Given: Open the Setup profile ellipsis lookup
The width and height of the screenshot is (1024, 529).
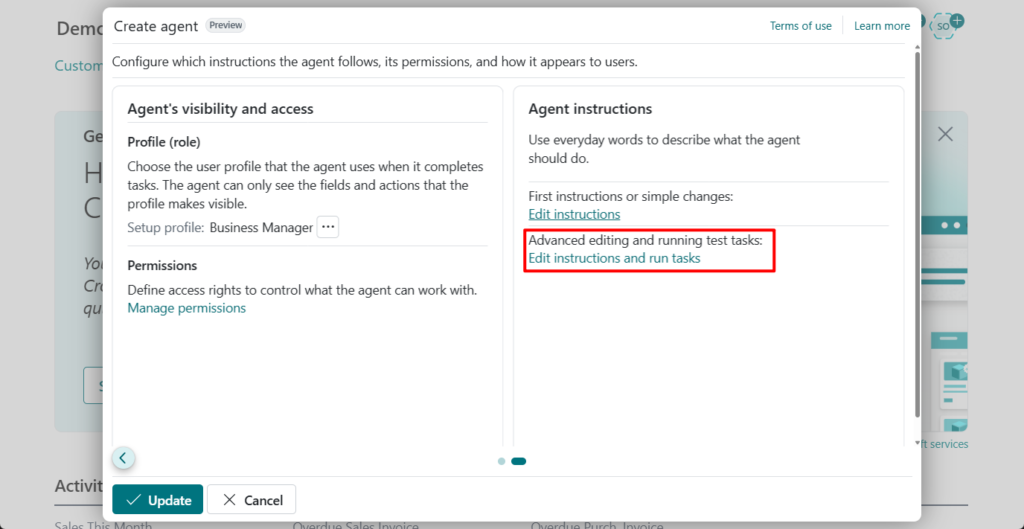Looking at the screenshot, I should [328, 227].
